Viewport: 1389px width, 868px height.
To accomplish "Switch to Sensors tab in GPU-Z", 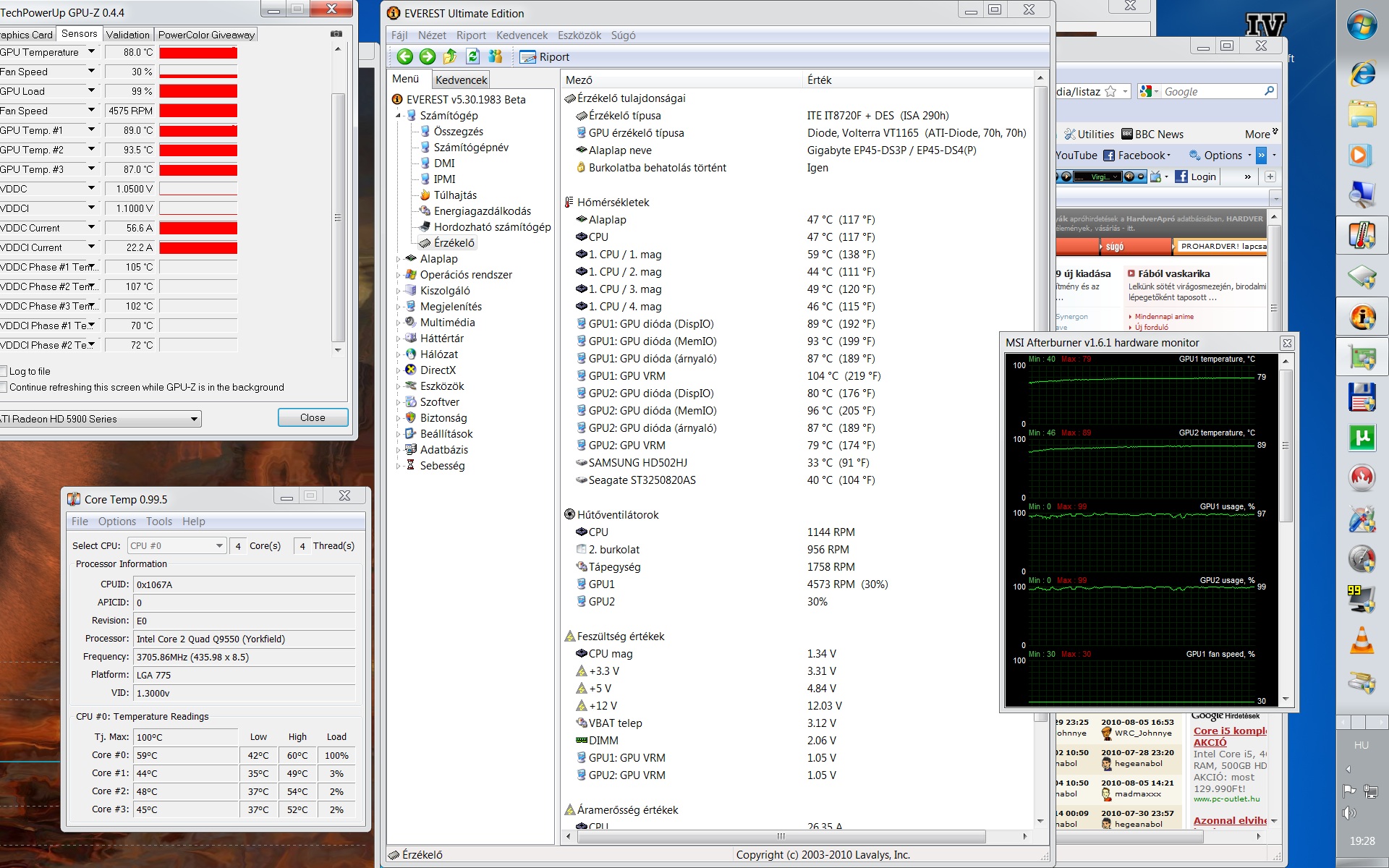I will 79,34.
